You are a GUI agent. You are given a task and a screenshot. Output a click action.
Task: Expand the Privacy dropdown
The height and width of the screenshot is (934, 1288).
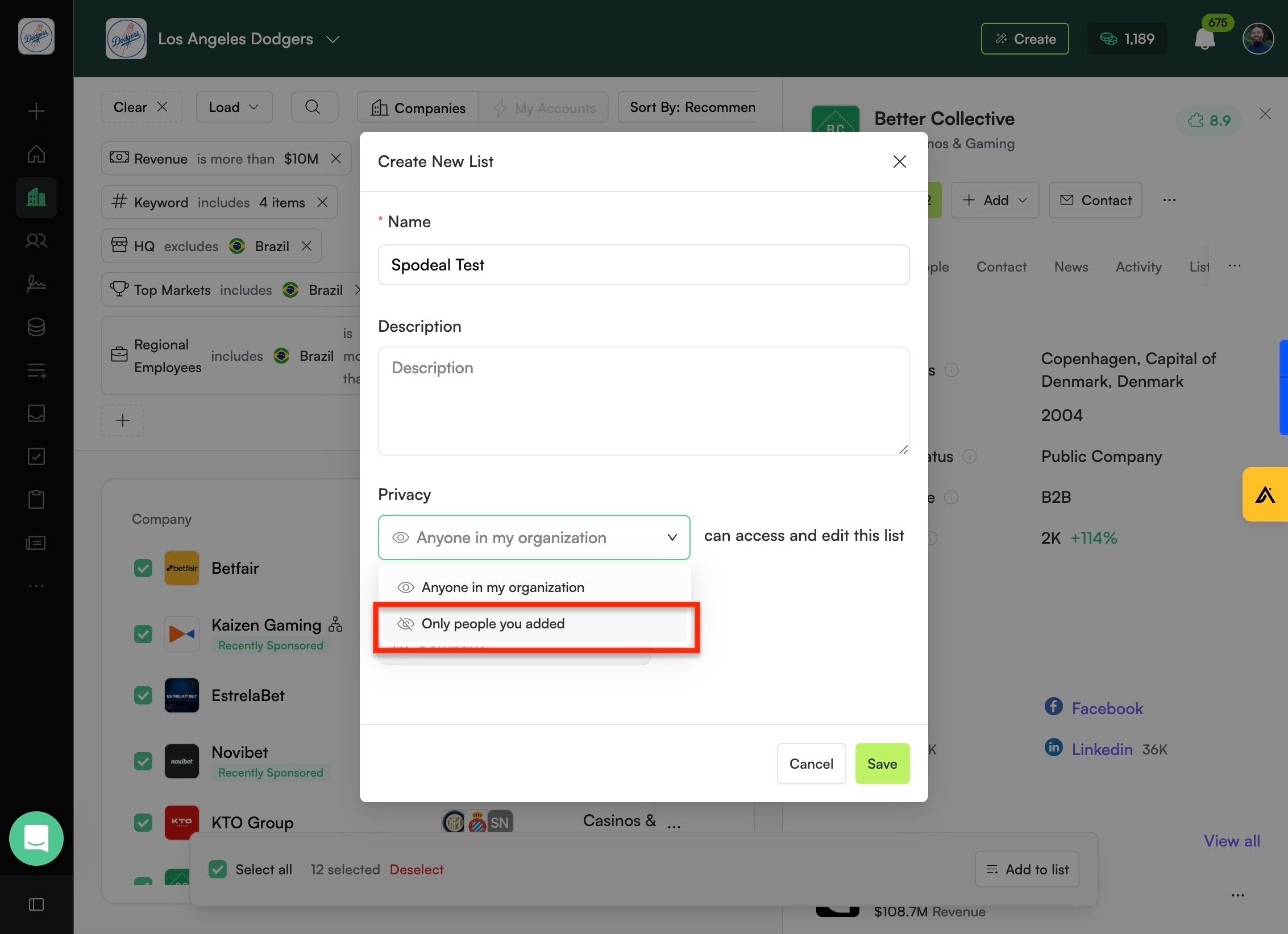(x=534, y=537)
